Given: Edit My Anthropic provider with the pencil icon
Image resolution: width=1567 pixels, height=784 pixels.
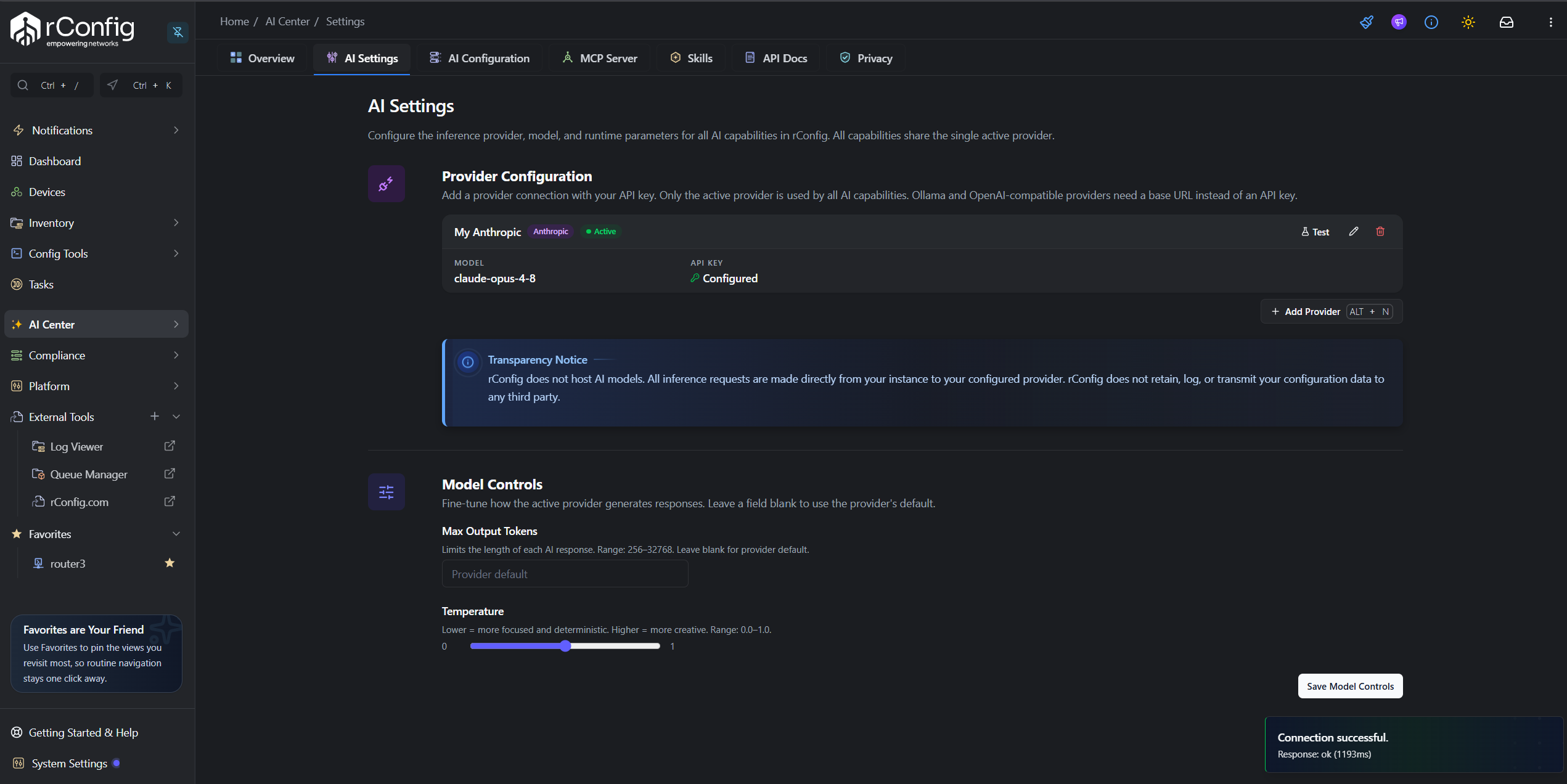Looking at the screenshot, I should pos(1354,232).
